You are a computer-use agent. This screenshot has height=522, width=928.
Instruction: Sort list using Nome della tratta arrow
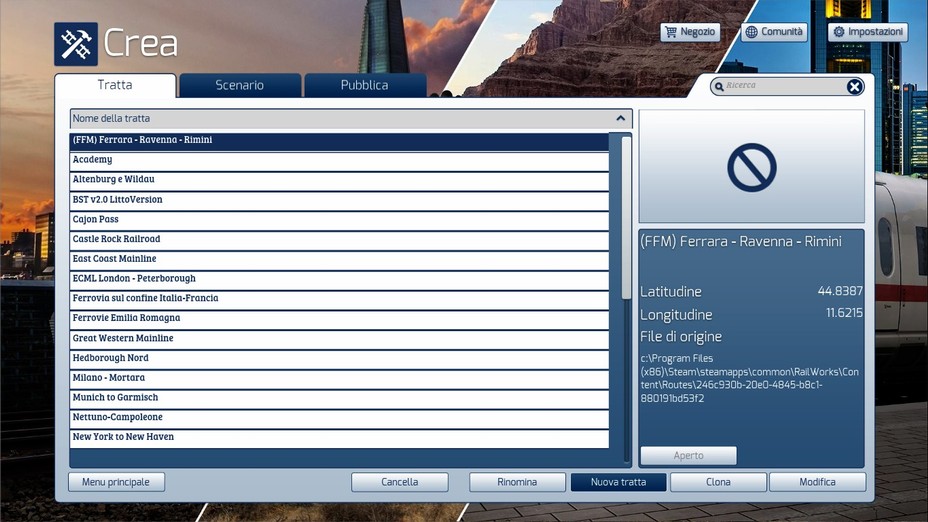(x=620, y=118)
